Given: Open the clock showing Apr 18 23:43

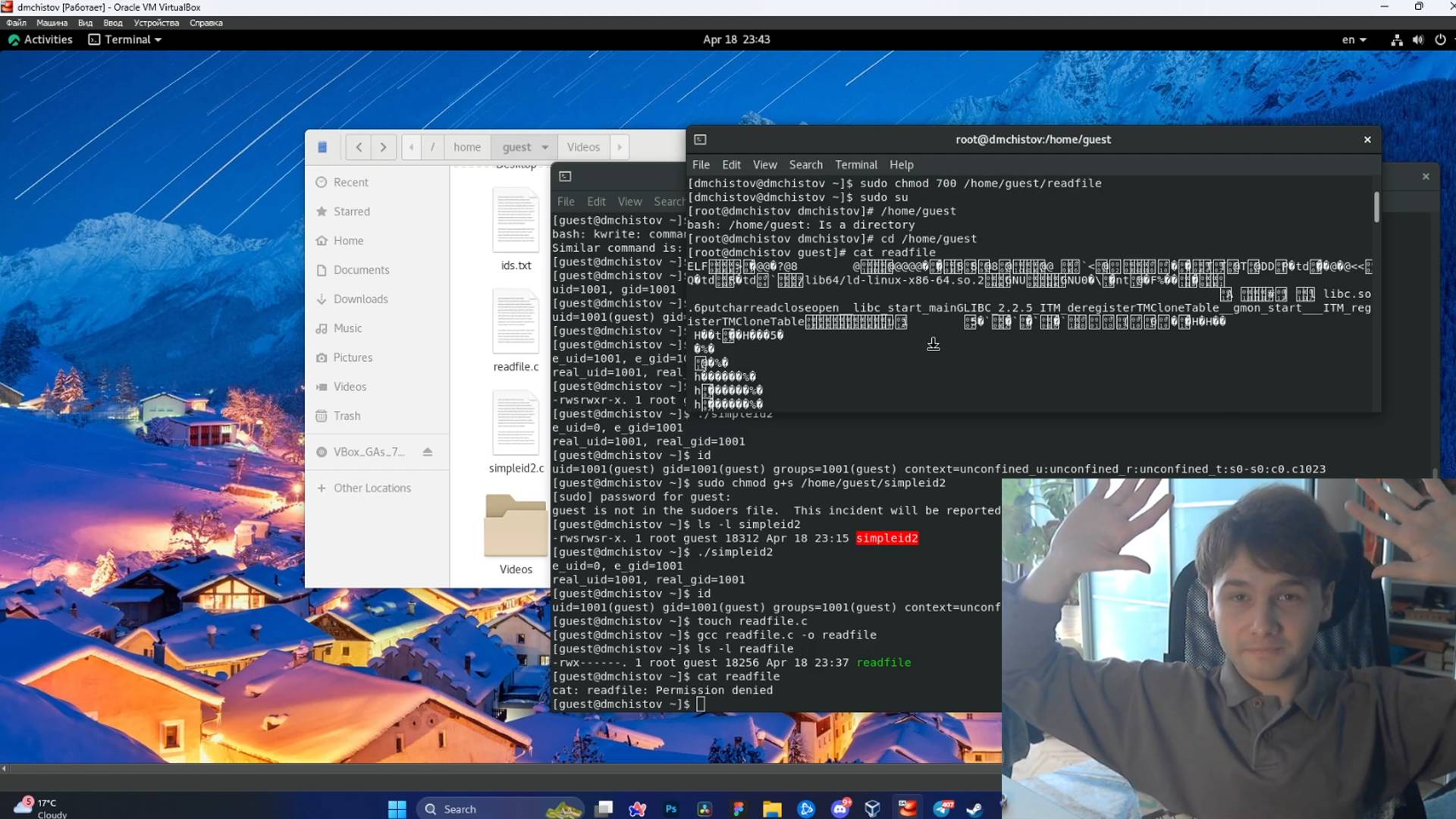Looking at the screenshot, I should click(736, 39).
